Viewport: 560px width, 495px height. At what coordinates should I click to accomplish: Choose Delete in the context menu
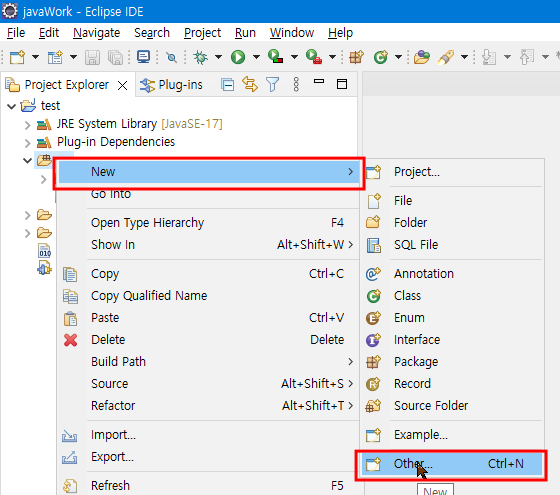(209, 340)
